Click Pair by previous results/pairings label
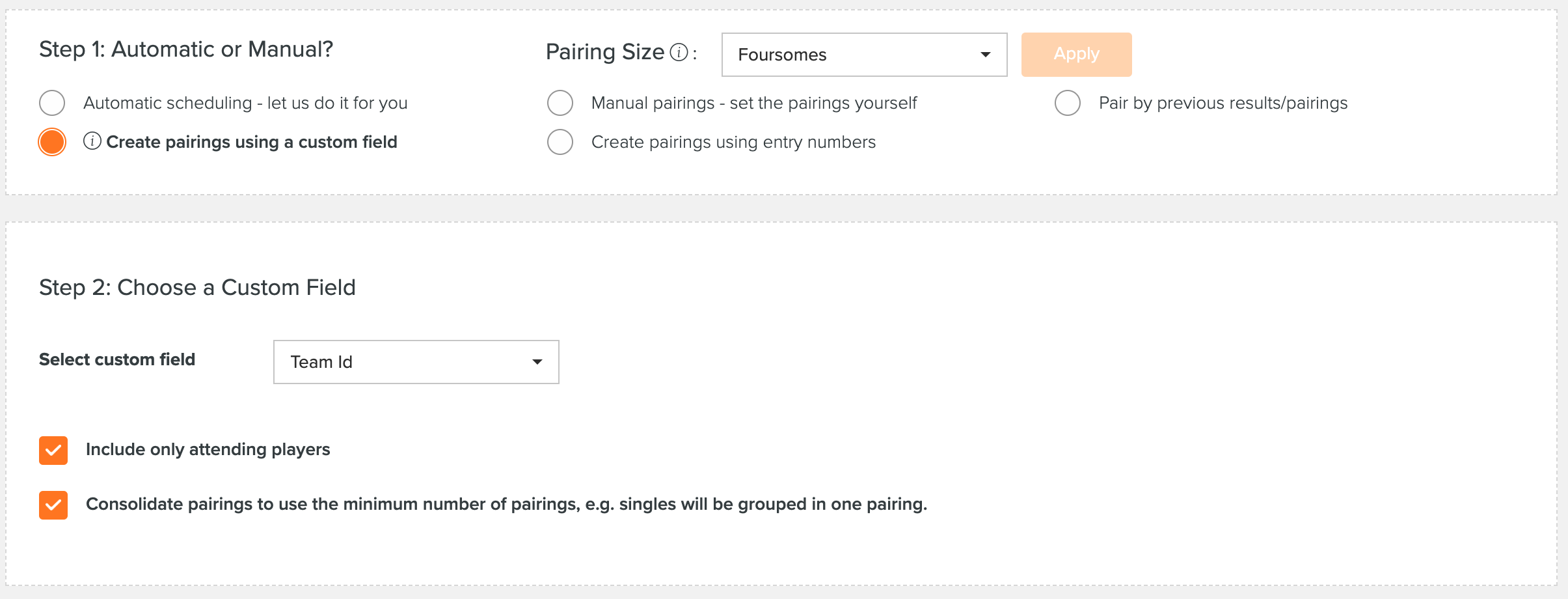This screenshot has width=1568, height=599. [x=1223, y=103]
